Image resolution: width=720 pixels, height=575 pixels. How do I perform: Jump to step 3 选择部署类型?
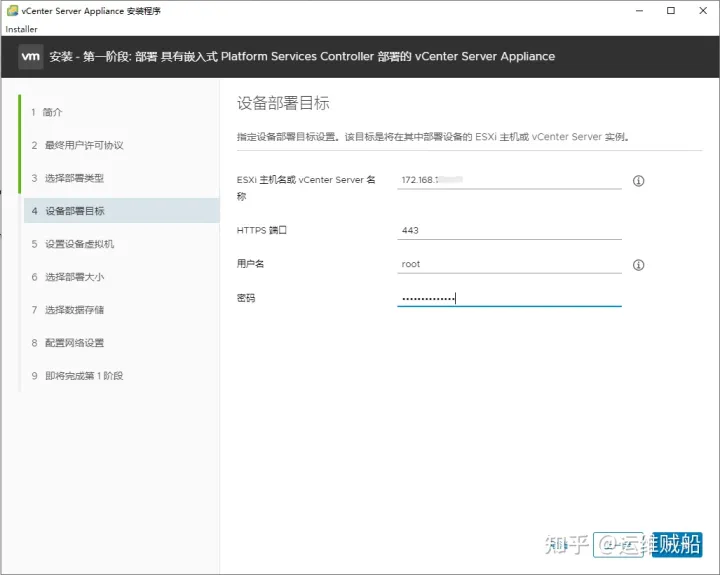pos(73,178)
